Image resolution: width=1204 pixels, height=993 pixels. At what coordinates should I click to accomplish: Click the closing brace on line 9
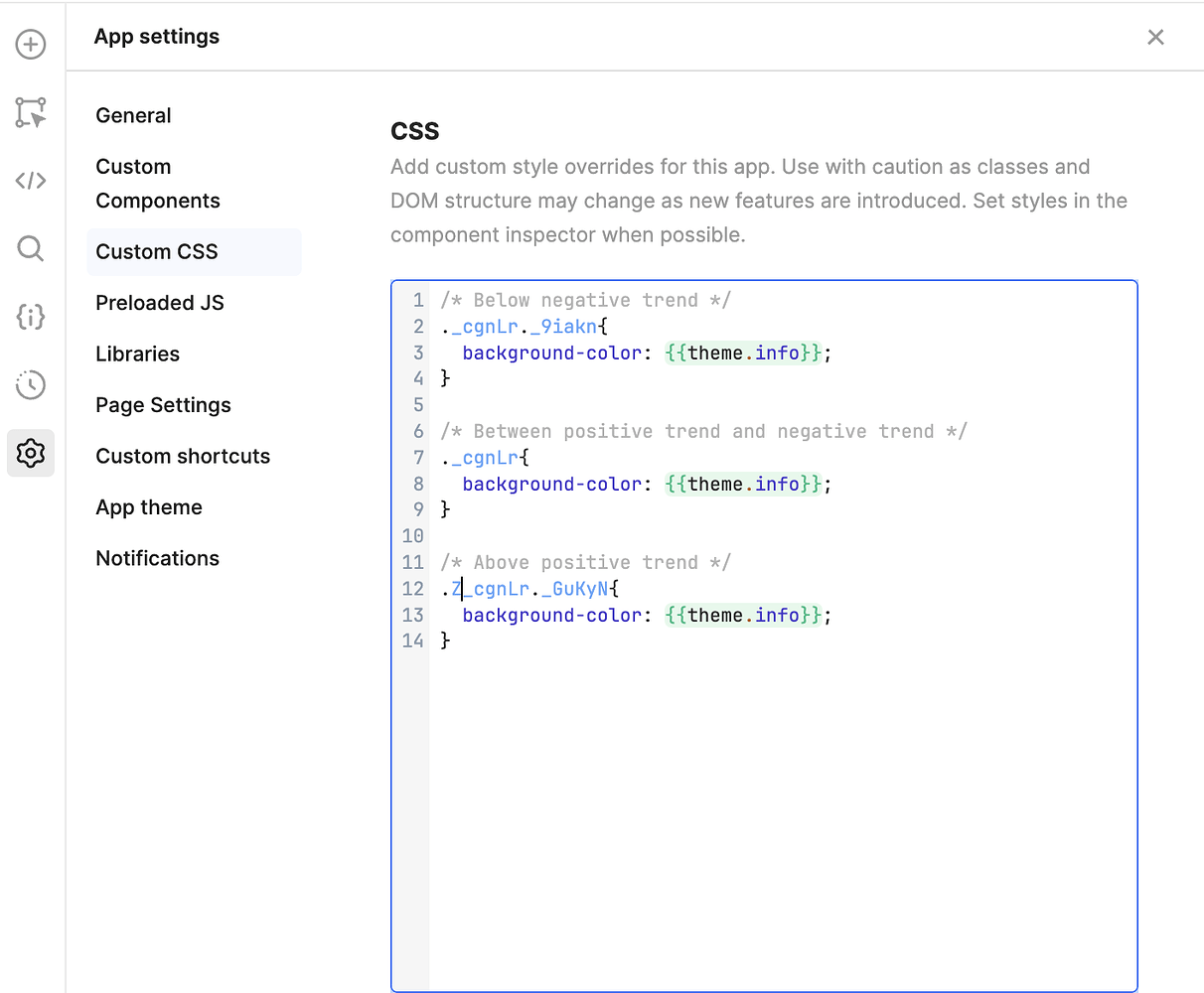446,509
